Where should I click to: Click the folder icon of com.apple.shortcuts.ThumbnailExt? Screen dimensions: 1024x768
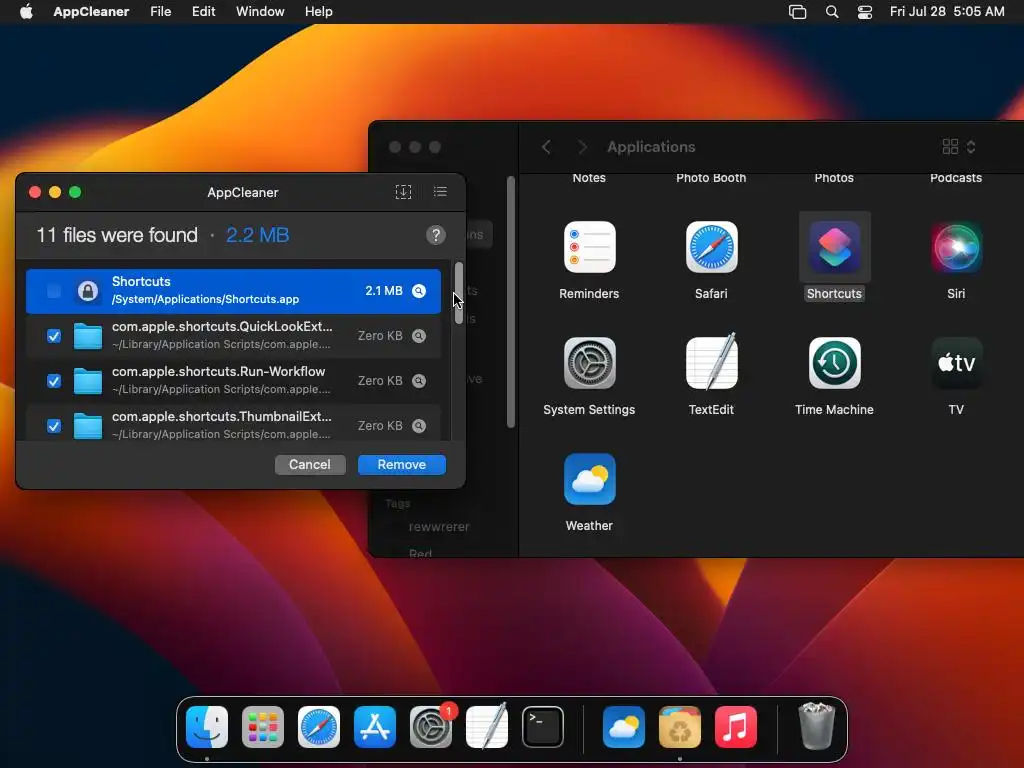(88, 426)
